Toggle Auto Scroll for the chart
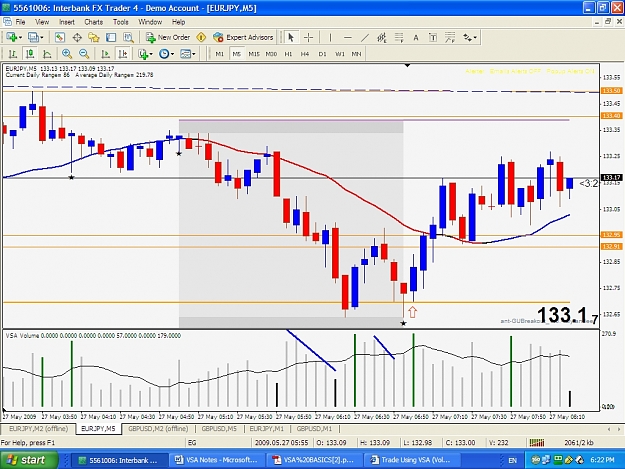The image size is (625, 469). pyautogui.click(x=105, y=54)
